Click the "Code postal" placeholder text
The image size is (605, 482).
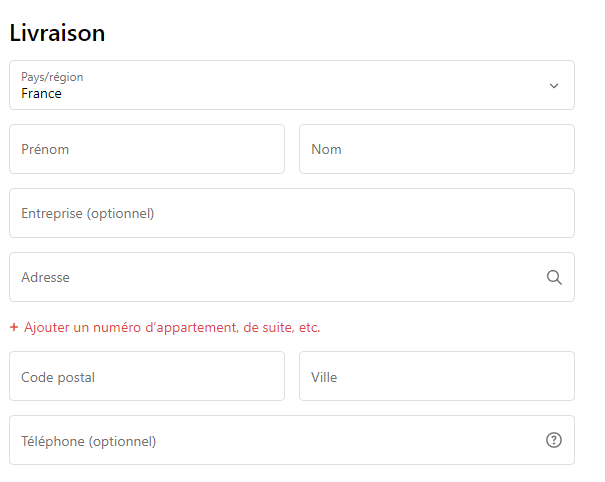click(58, 377)
